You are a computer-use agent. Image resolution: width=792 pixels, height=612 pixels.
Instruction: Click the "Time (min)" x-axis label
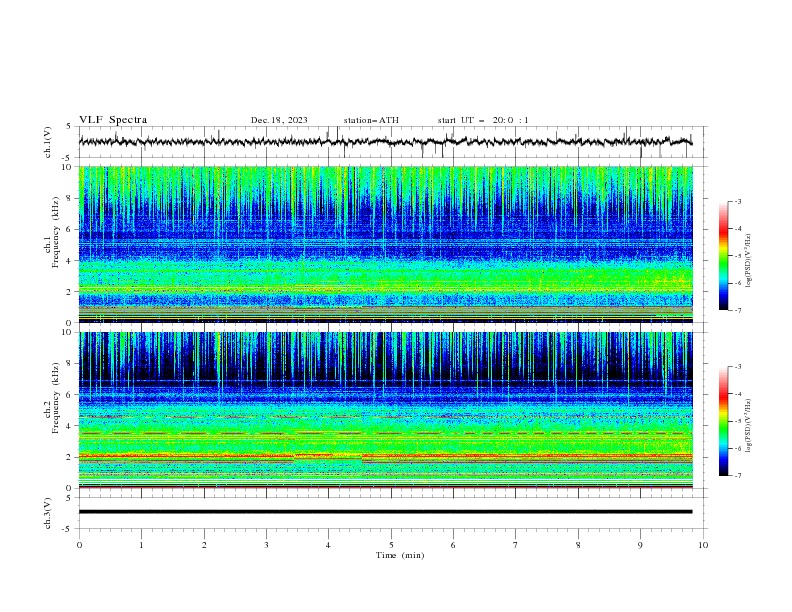click(400, 555)
